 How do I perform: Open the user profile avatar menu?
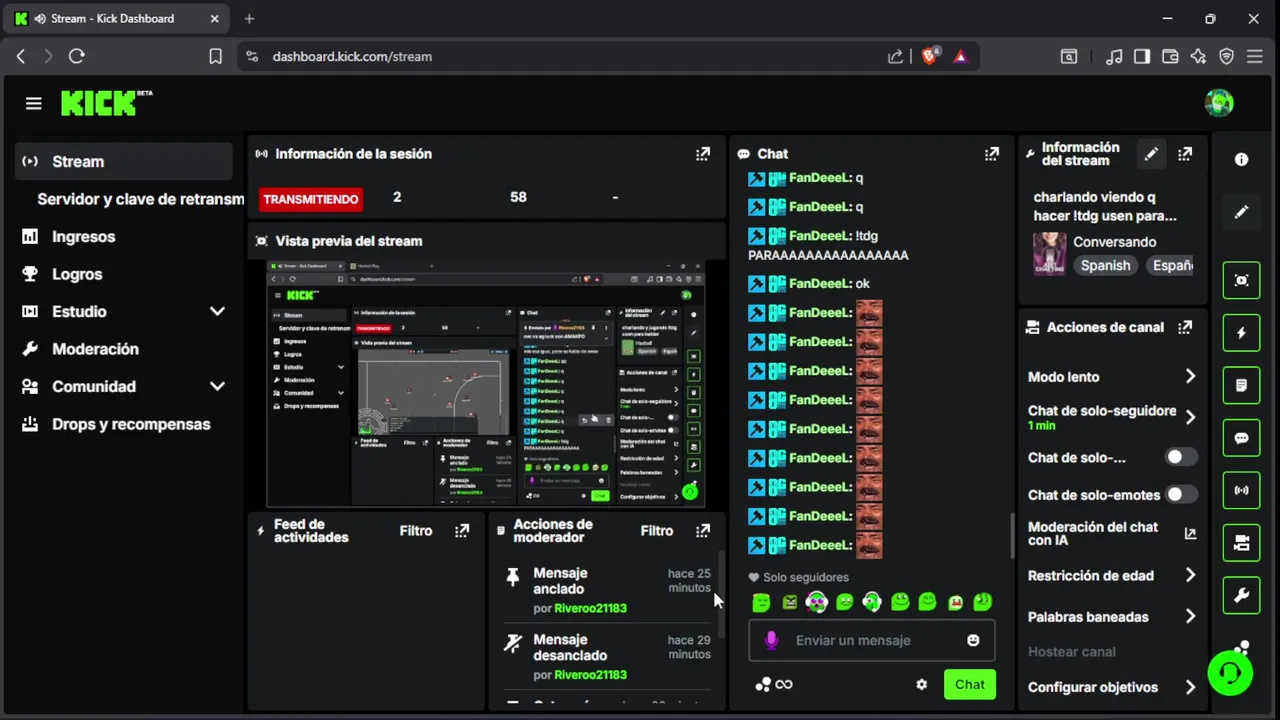point(1219,103)
